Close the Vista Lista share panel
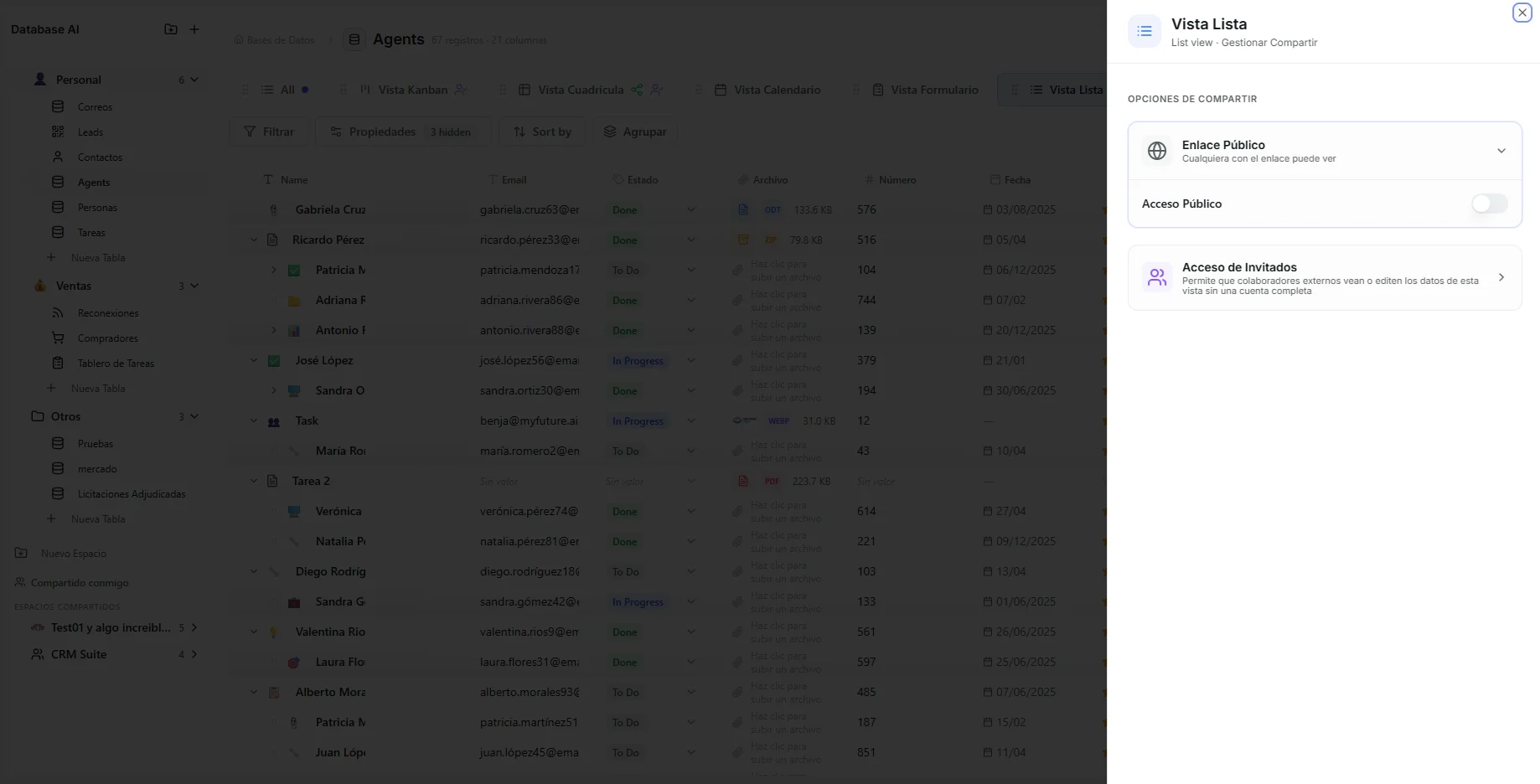The height and width of the screenshot is (784, 1540). [x=1522, y=13]
